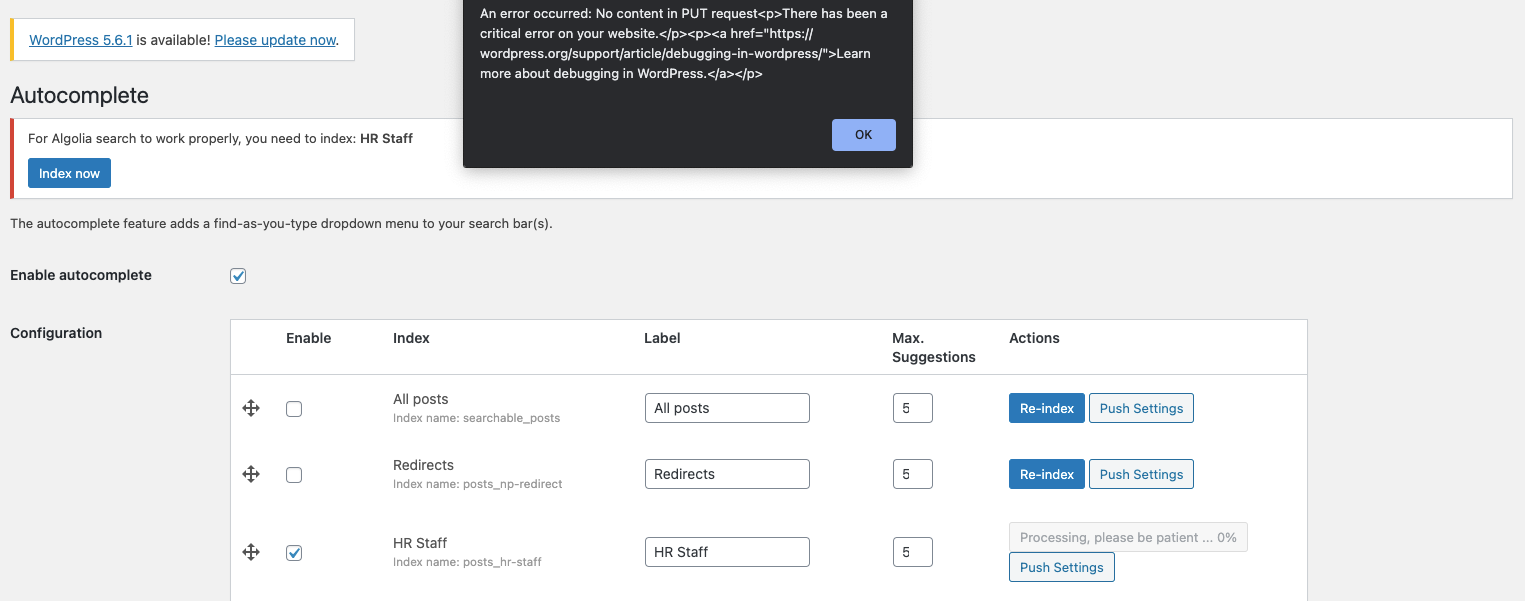Viewport: 1525px width, 601px height.
Task: Open the WordPress 5.6.1 link
Action: (x=81, y=40)
